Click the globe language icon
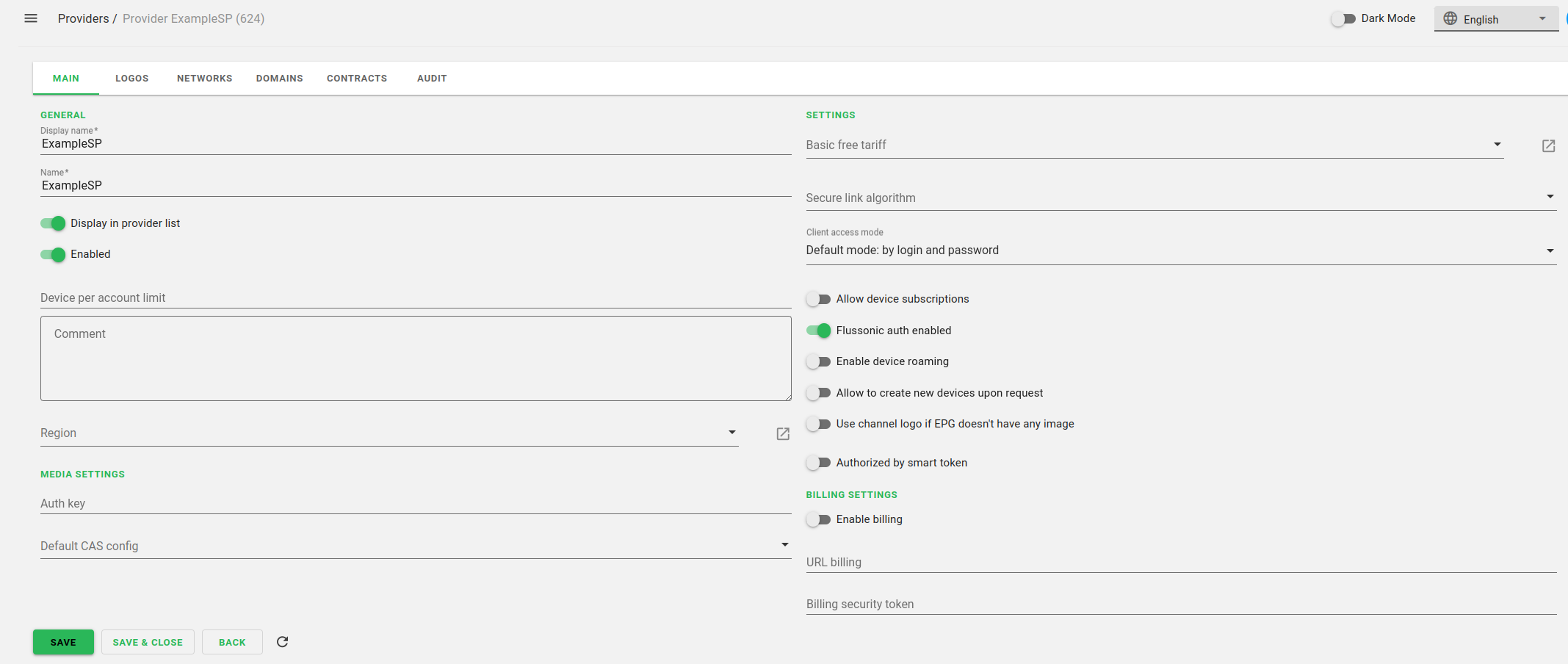Screen dimensions: 1568x664 point(1450,19)
